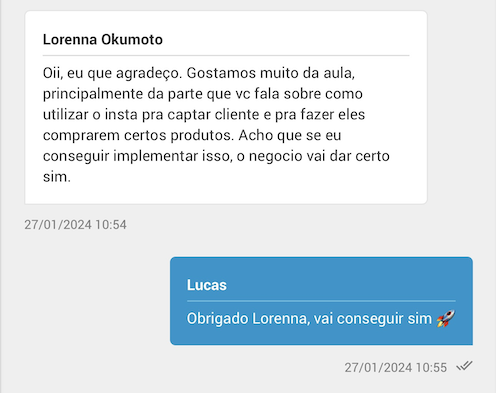Click the rocket emoji in Lucas's reply
496x393 pixels.
(446, 319)
